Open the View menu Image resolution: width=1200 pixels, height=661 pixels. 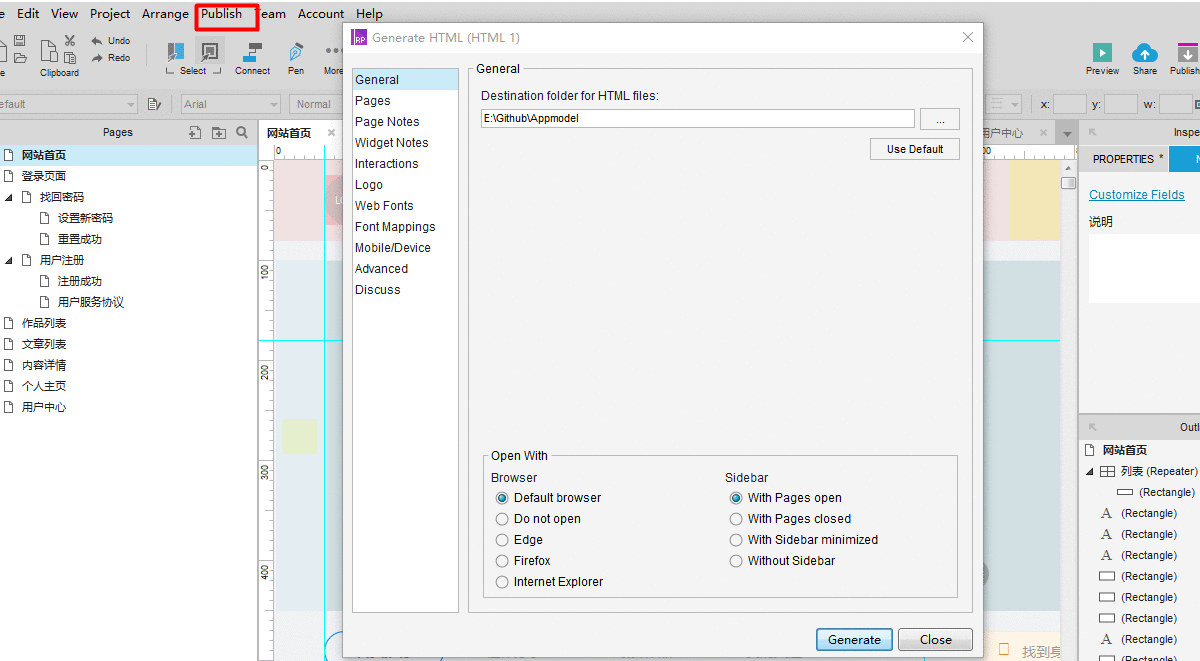point(65,14)
